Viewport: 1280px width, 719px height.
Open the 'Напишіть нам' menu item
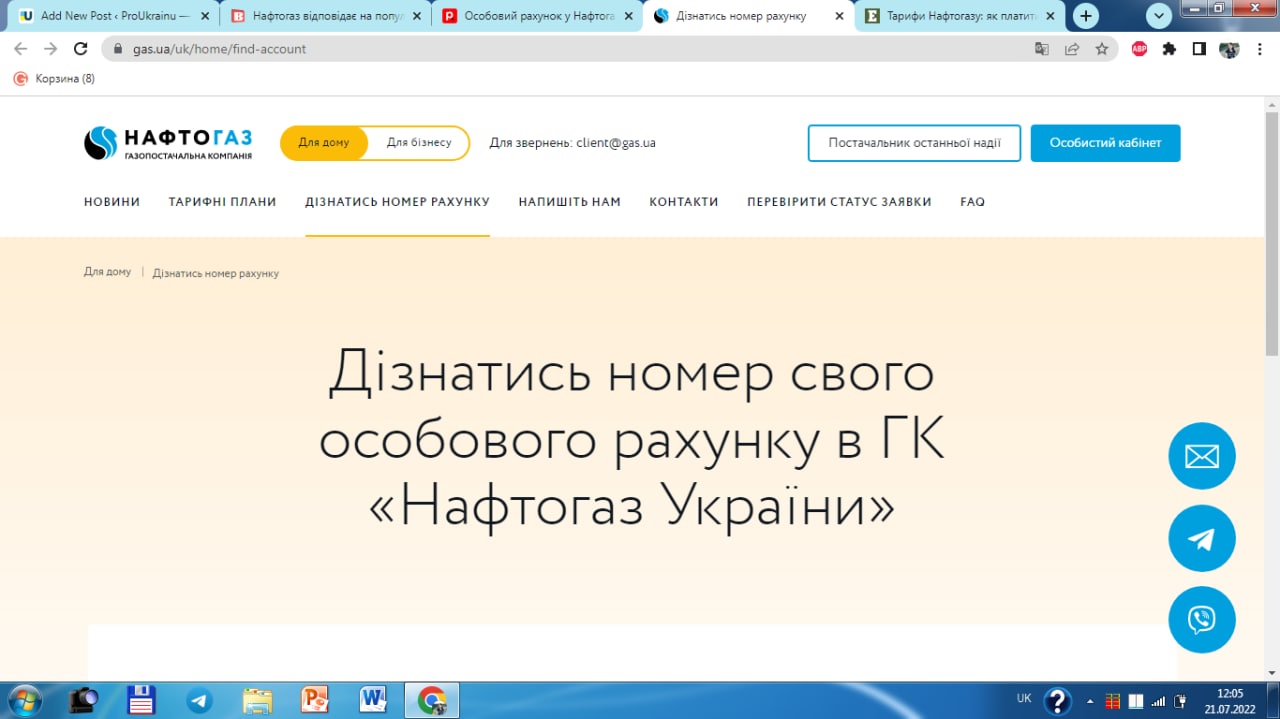pos(569,202)
